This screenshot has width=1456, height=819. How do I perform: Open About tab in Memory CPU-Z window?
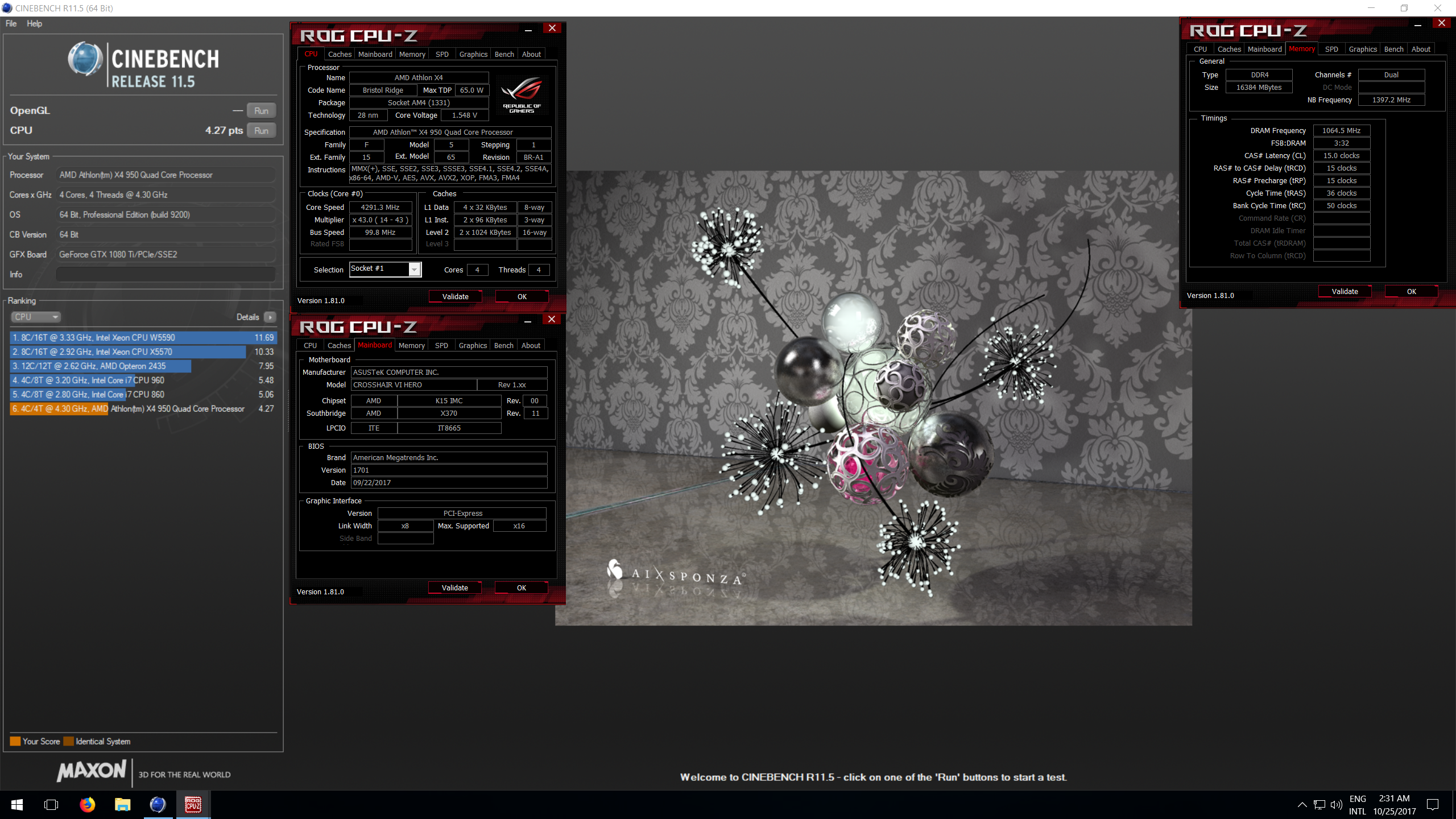pyautogui.click(x=1421, y=49)
